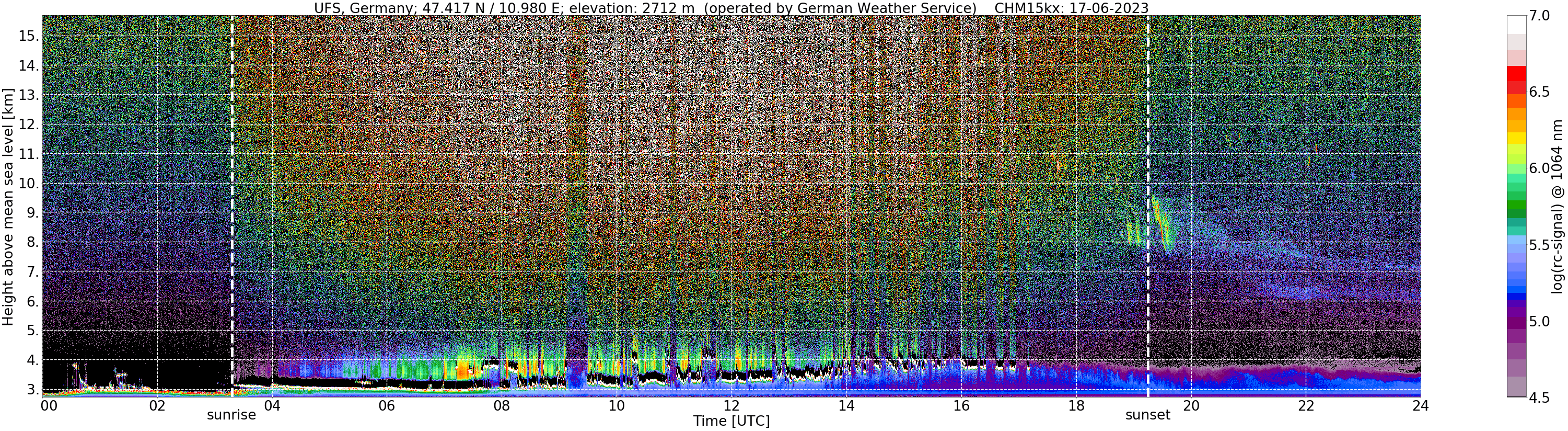Click the dashed sunset marker line in the plot

[x=1148, y=206]
